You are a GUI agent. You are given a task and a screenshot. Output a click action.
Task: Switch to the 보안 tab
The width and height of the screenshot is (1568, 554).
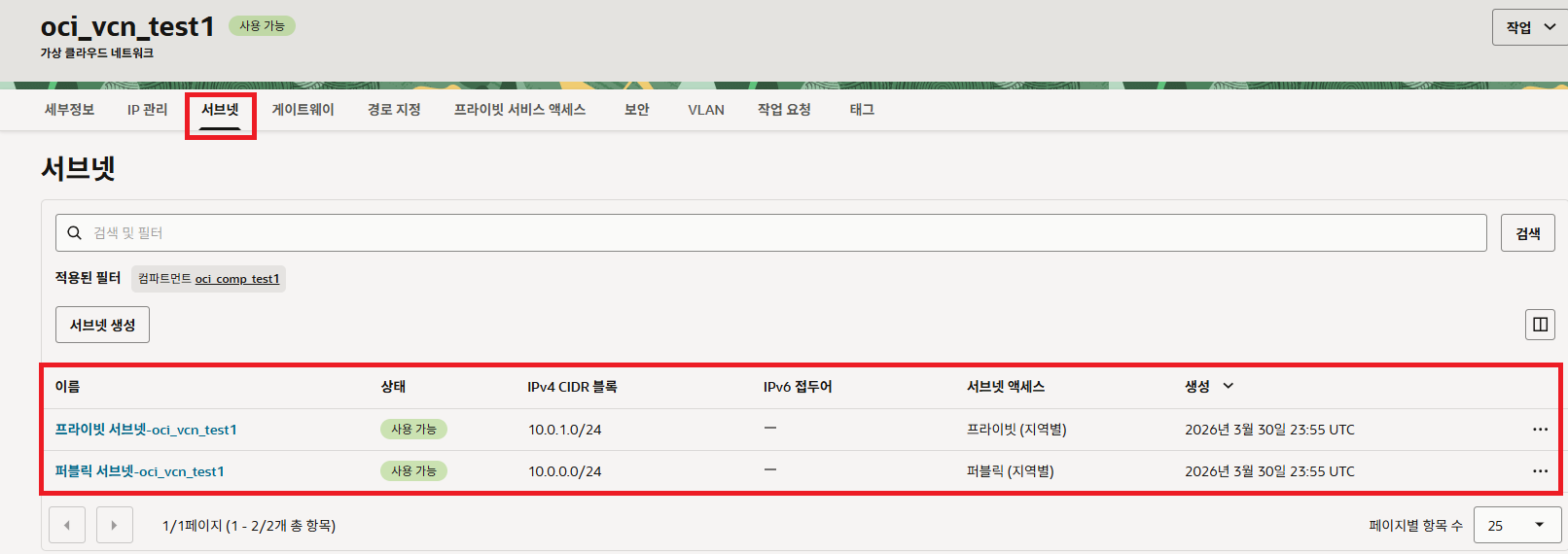636,110
